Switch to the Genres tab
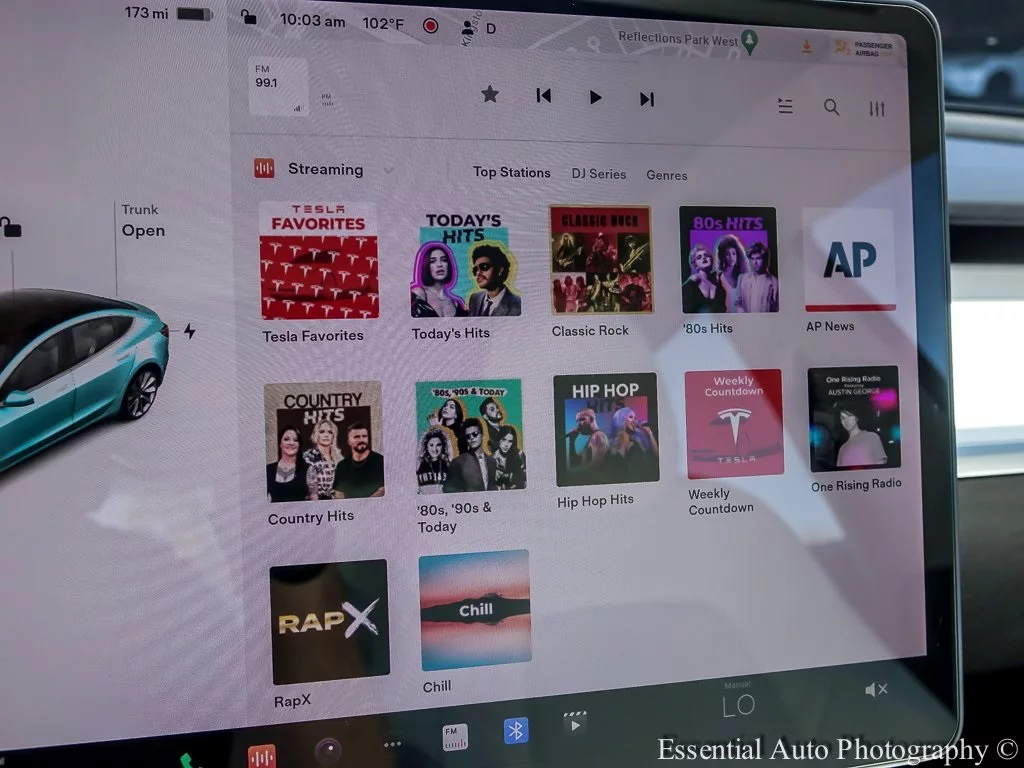The width and height of the screenshot is (1024, 768). pyautogui.click(x=666, y=175)
